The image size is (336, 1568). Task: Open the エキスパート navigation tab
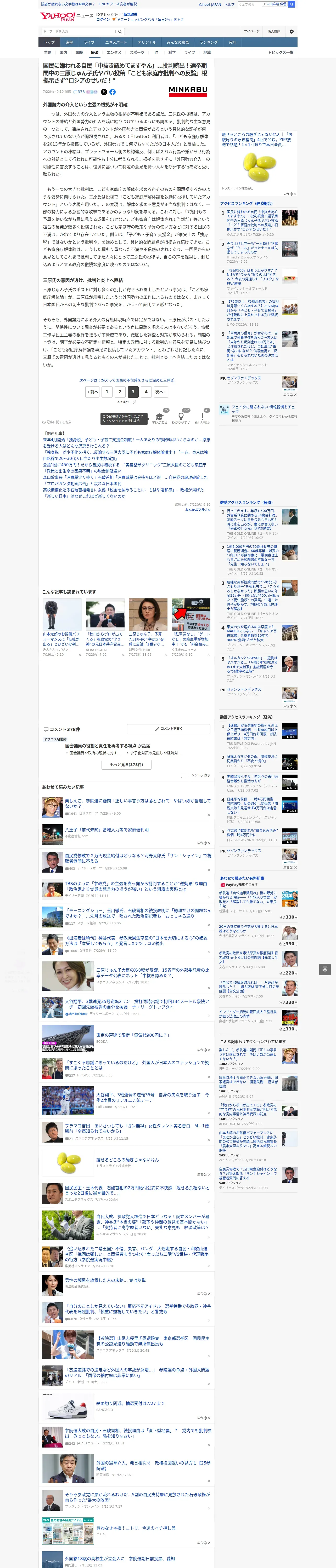116,43
